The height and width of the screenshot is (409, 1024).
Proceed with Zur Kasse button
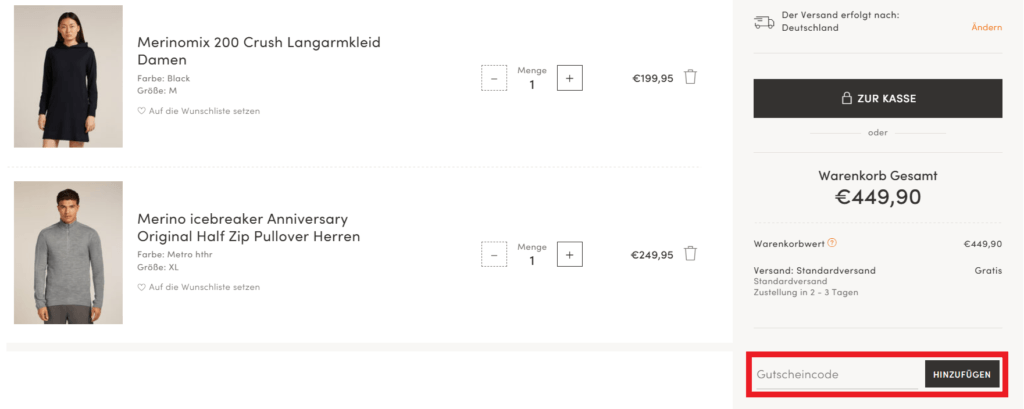pos(877,99)
